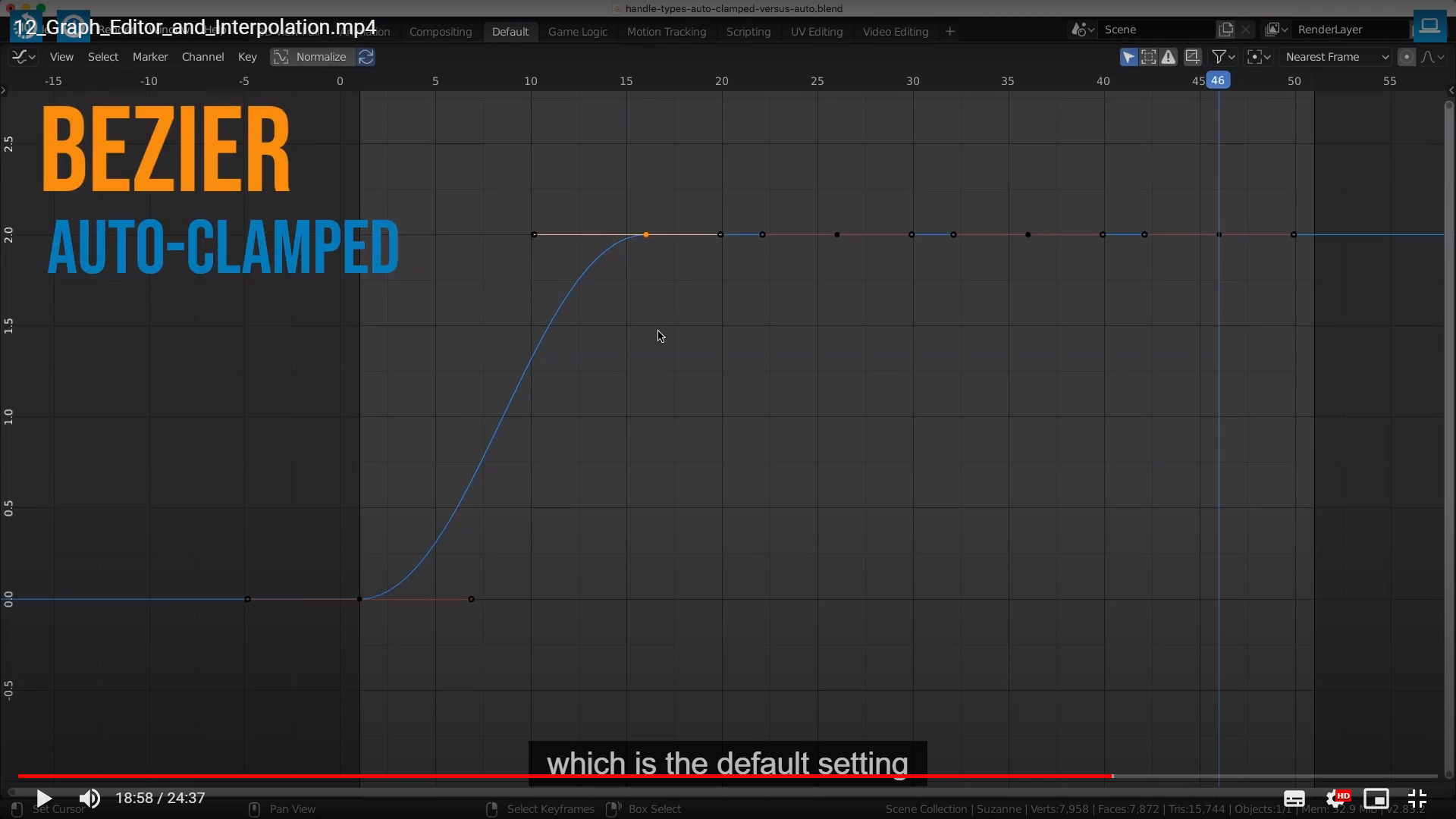This screenshot has height=819, width=1456.
Task: Click the create ghost curves icon
Action: coord(1192,57)
